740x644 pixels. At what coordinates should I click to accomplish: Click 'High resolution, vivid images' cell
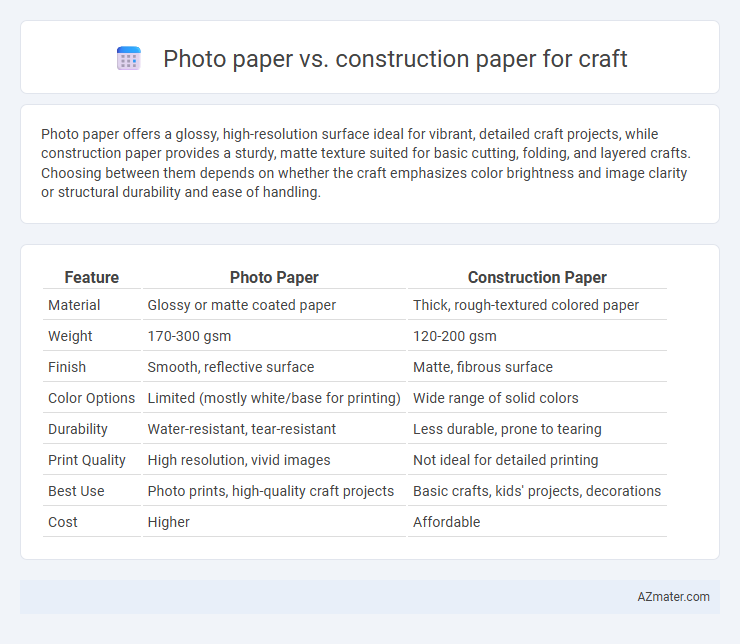(239, 460)
